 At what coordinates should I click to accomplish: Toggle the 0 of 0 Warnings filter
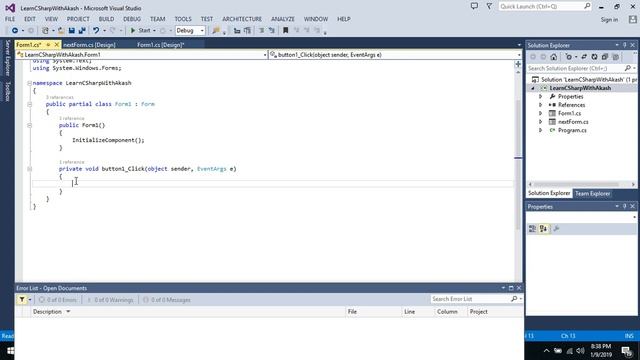(x=110, y=300)
